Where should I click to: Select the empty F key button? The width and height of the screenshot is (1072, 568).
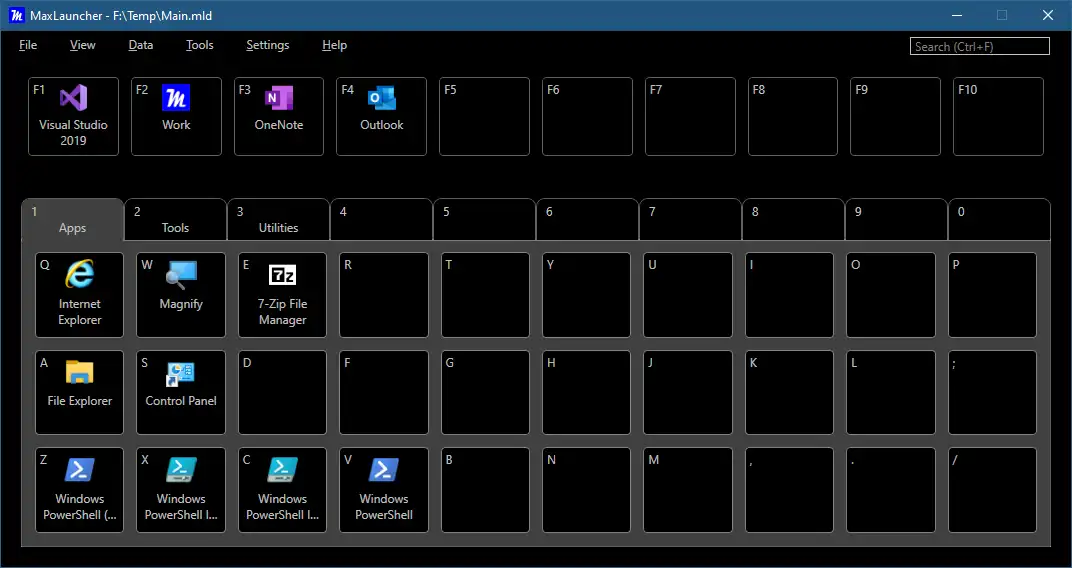point(384,392)
